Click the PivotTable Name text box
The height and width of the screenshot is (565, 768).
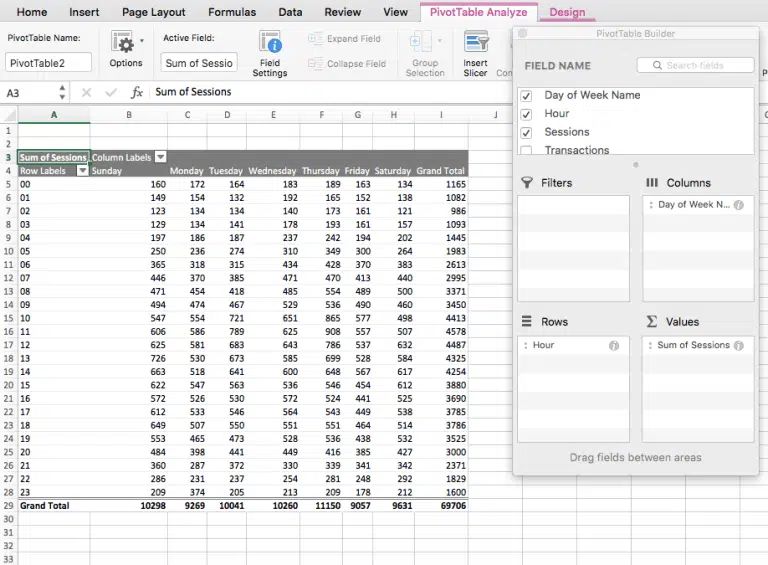point(48,63)
